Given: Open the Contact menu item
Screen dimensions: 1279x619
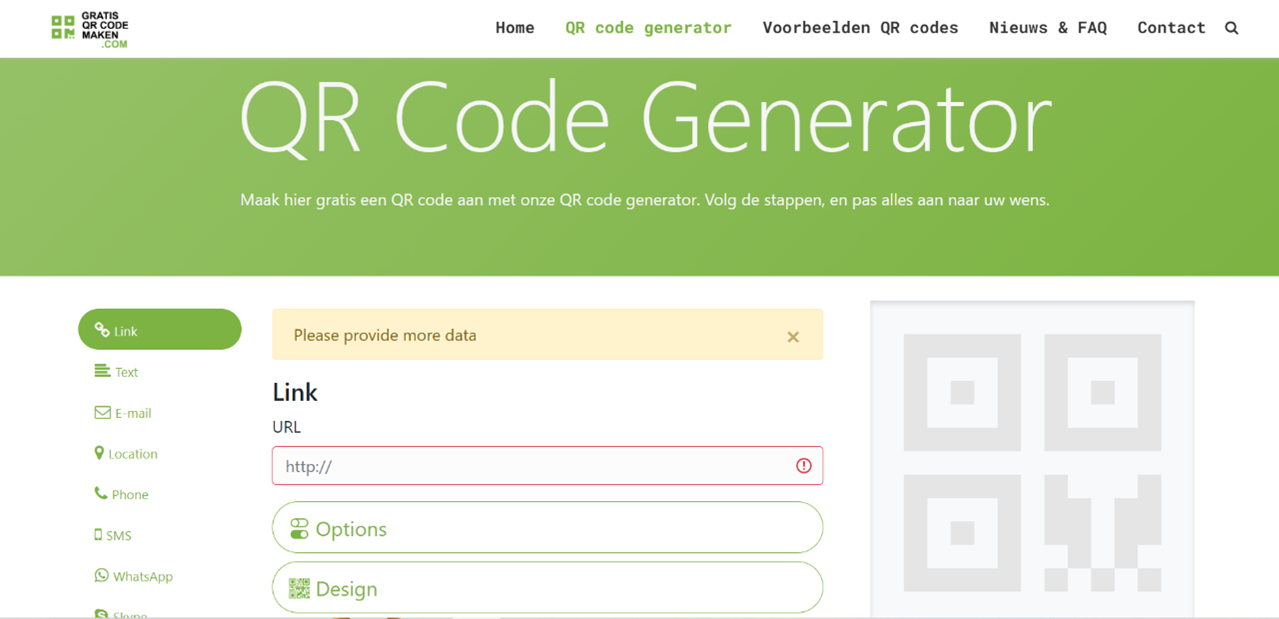Looking at the screenshot, I should (x=1171, y=28).
